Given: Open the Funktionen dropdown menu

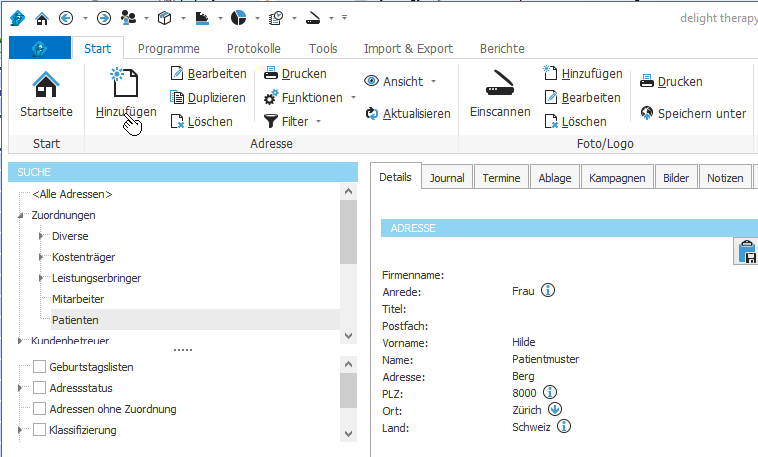Looking at the screenshot, I should tap(310, 97).
